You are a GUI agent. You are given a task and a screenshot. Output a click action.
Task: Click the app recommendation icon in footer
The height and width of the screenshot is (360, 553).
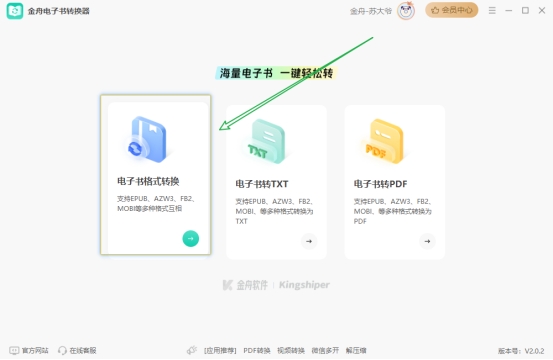192,350
